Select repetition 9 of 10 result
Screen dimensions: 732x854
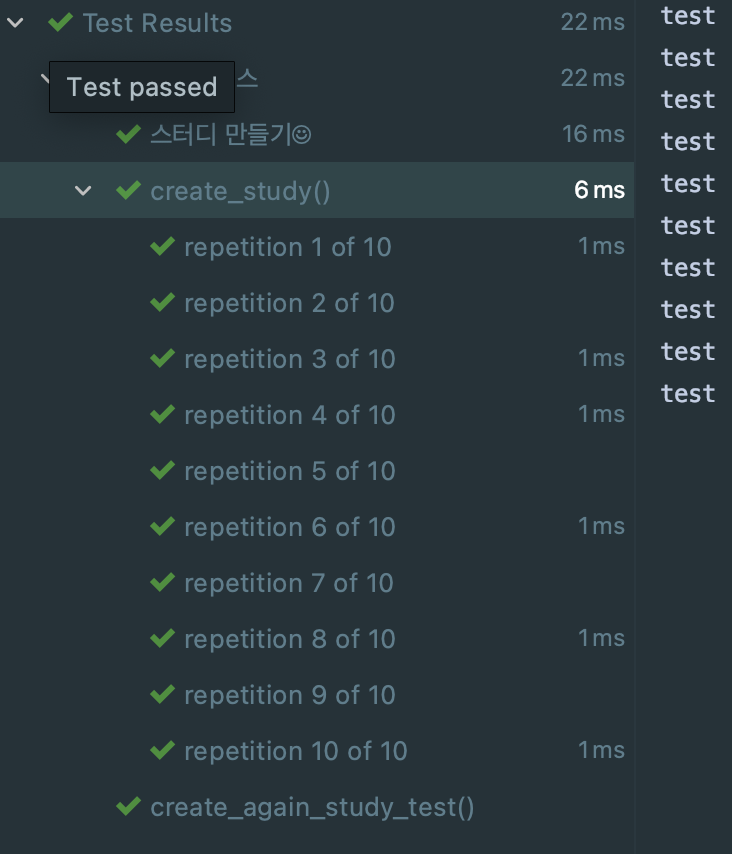click(x=289, y=694)
